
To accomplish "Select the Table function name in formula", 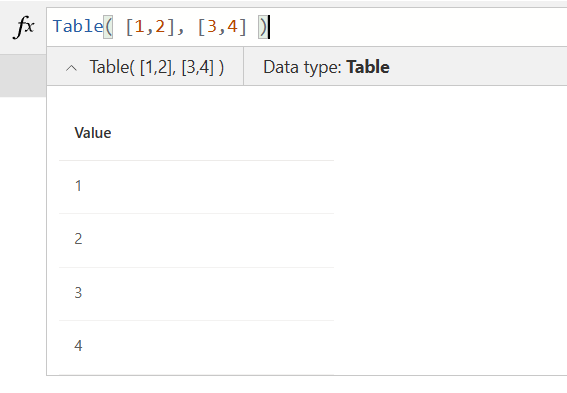I will [78, 27].
